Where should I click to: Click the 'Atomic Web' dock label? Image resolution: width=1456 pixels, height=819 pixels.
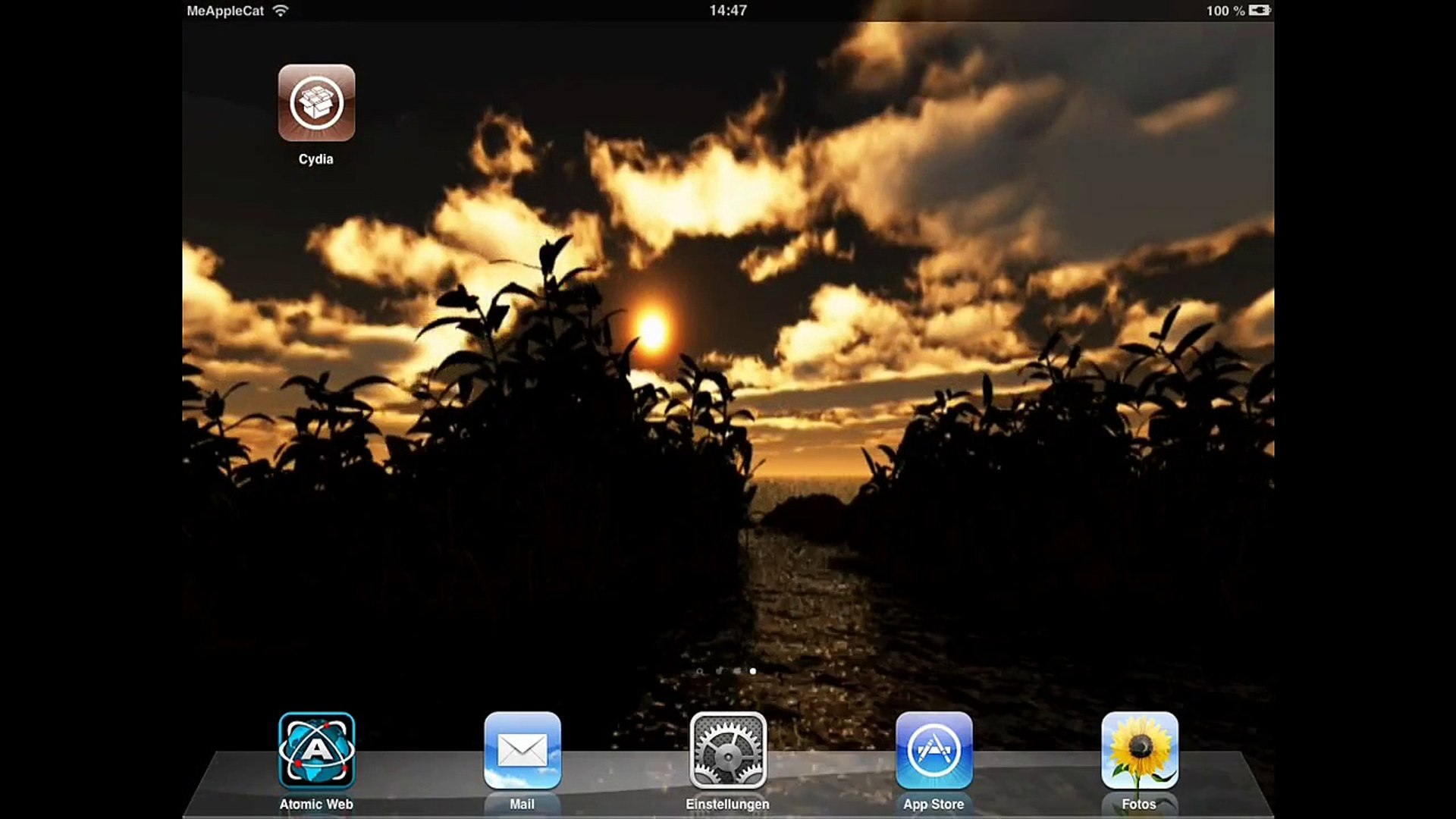[x=316, y=804]
